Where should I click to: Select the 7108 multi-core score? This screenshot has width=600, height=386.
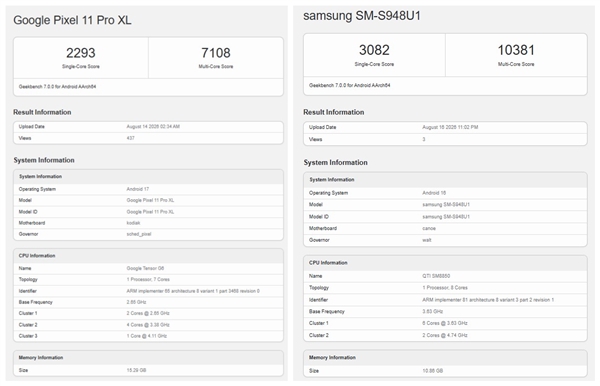tap(216, 53)
